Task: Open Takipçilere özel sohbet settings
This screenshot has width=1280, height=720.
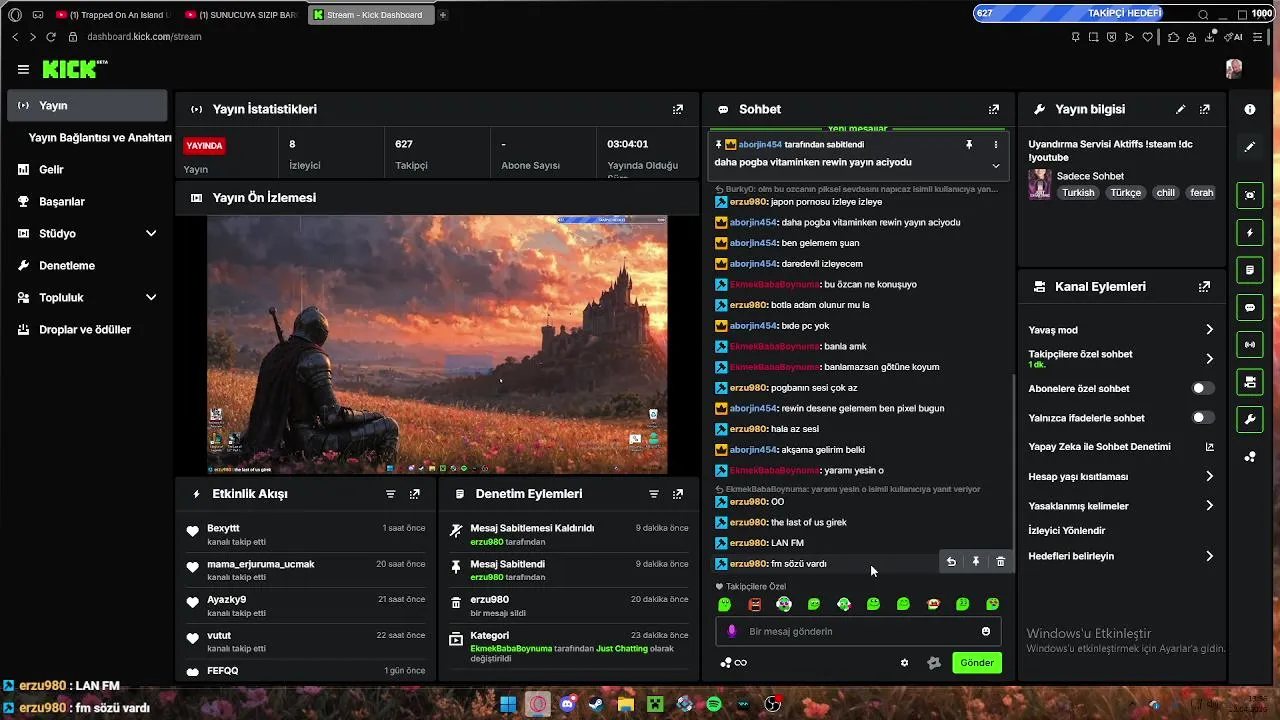Action: 1122,359
